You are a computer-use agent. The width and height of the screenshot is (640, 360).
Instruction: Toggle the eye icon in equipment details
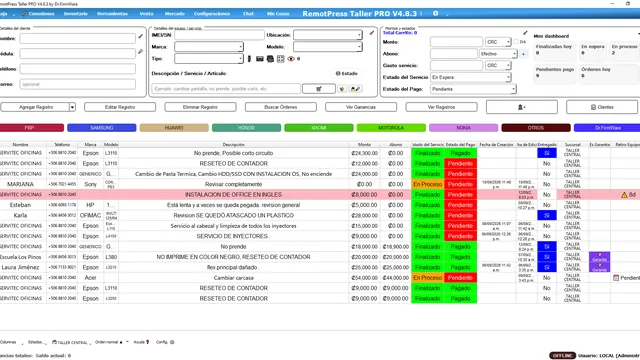tap(291, 59)
